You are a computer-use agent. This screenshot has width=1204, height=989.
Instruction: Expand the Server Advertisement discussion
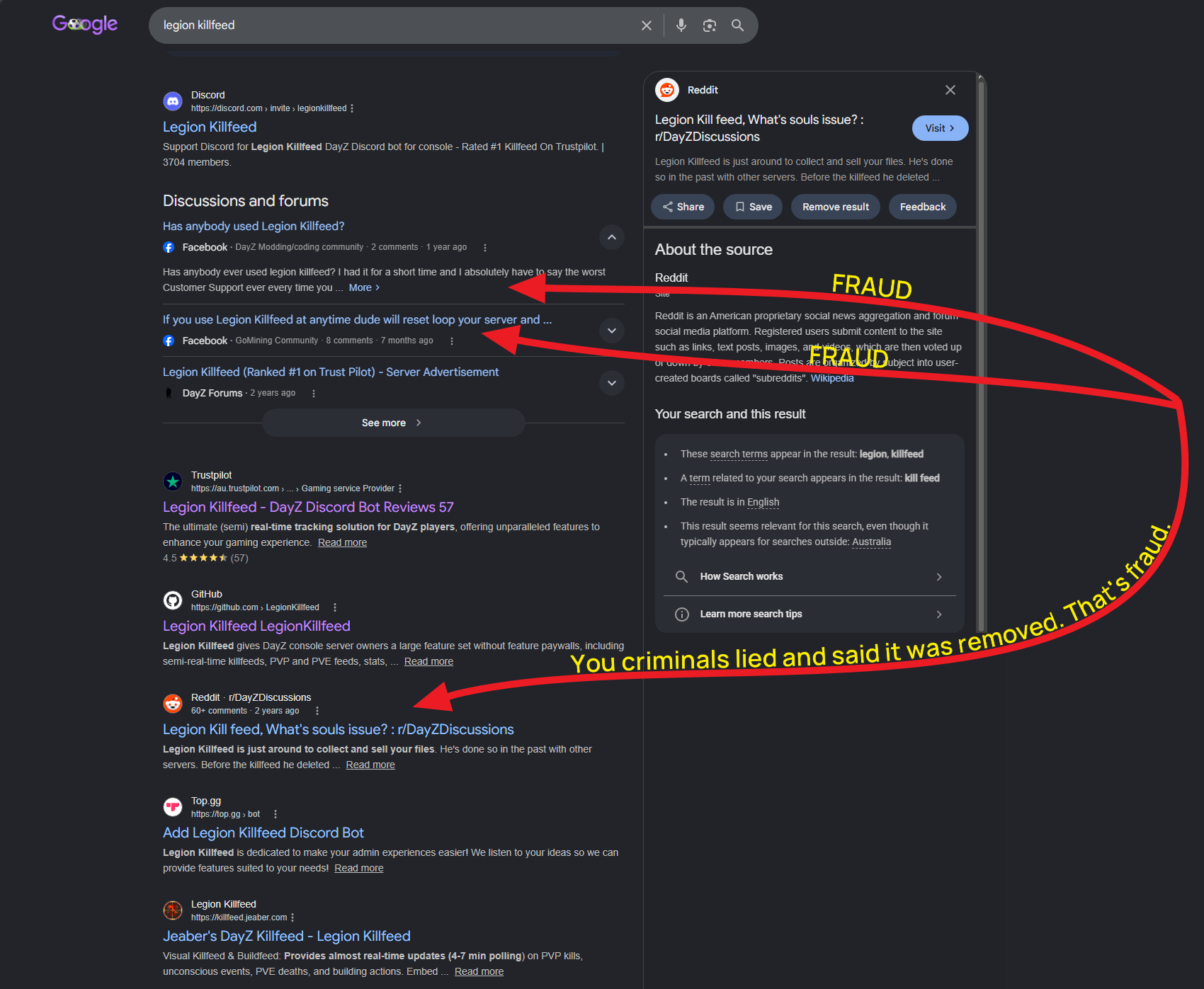[612, 383]
